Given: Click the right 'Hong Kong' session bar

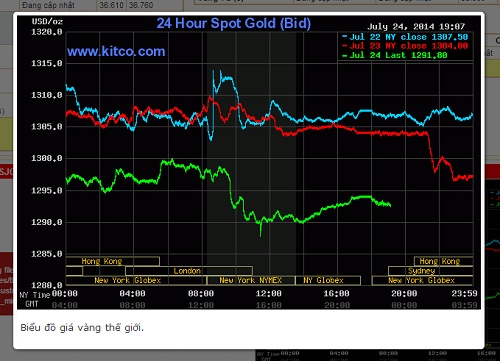Looking at the screenshot, I should pos(444,261).
